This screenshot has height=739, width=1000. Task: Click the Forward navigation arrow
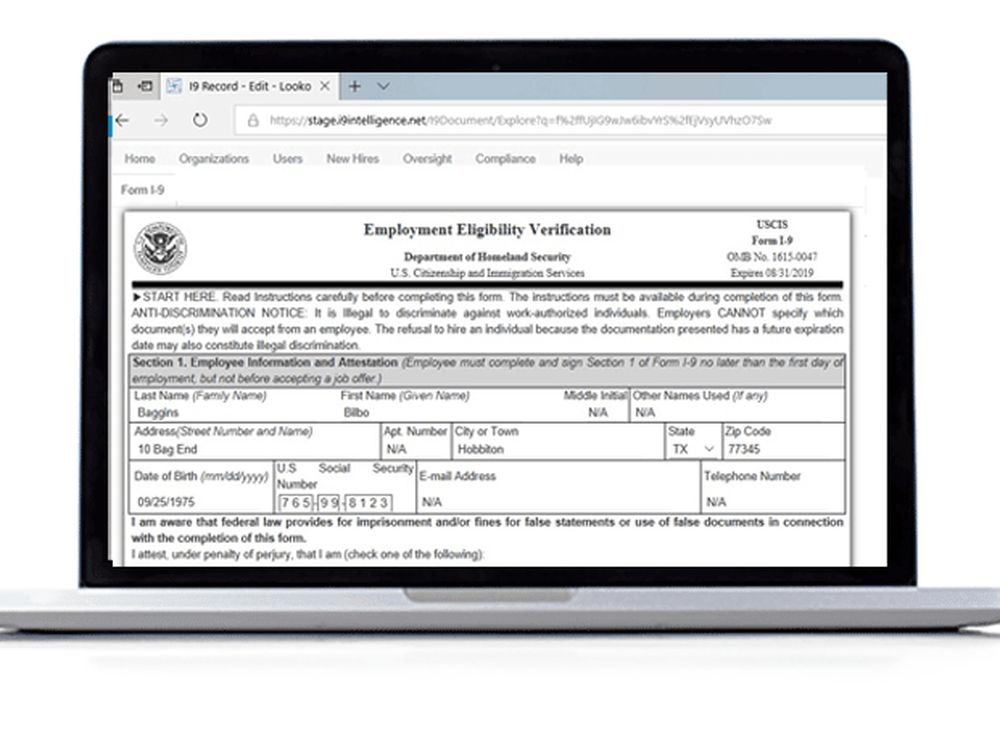(x=159, y=119)
